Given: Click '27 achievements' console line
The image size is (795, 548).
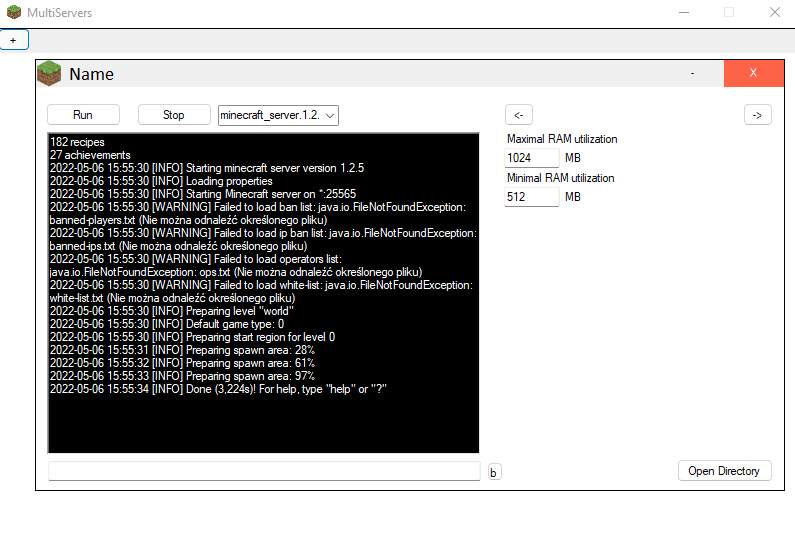Looking at the screenshot, I should coord(90,155).
